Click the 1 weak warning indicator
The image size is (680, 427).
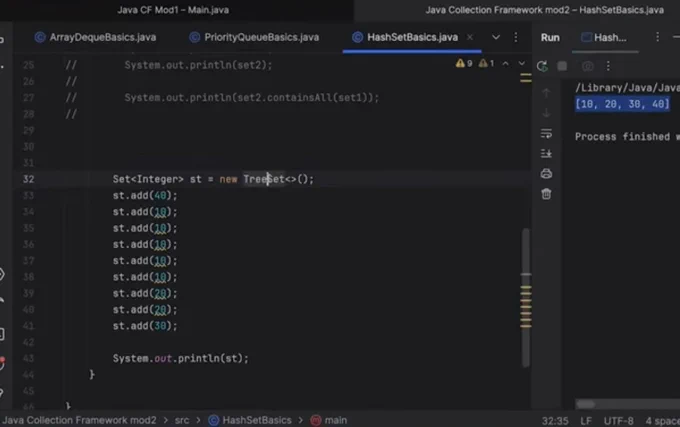486,64
